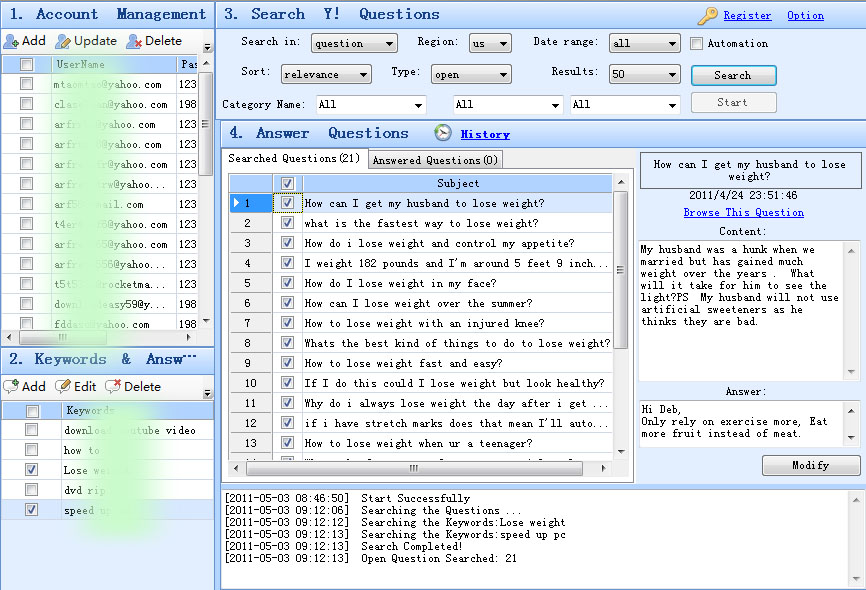This screenshot has width=866, height=590.
Task: Open the 'Search in' question dropdown
Action: point(354,43)
